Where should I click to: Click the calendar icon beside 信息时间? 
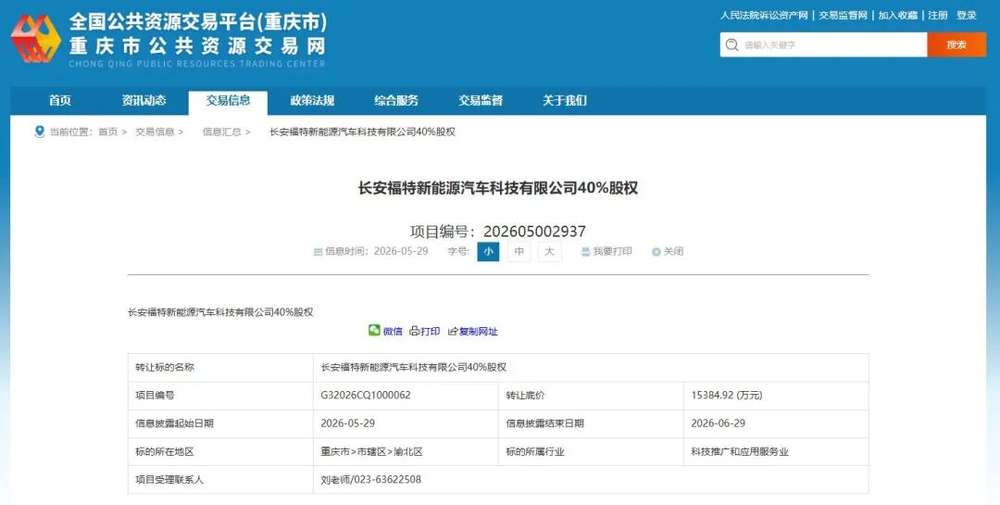pos(318,252)
